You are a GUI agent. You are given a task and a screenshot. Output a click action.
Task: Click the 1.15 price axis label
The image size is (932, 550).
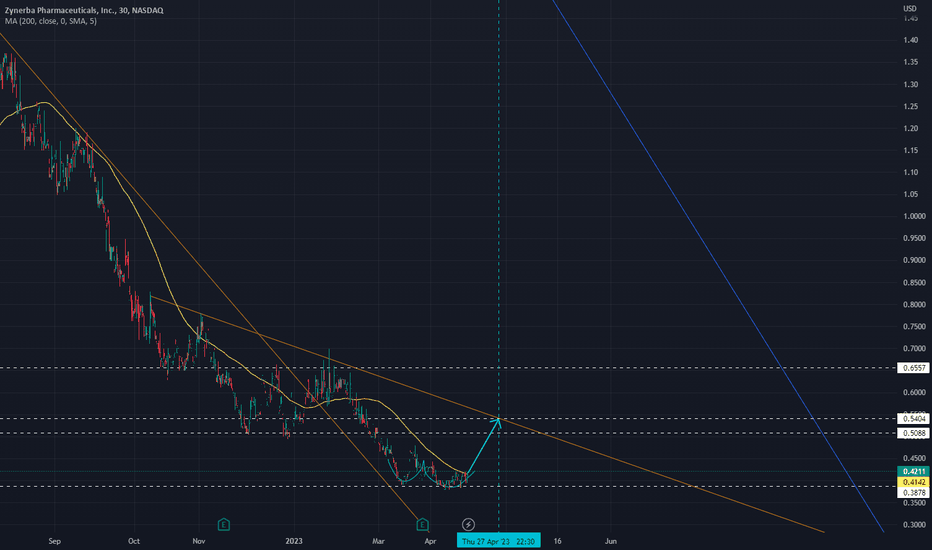tap(911, 150)
